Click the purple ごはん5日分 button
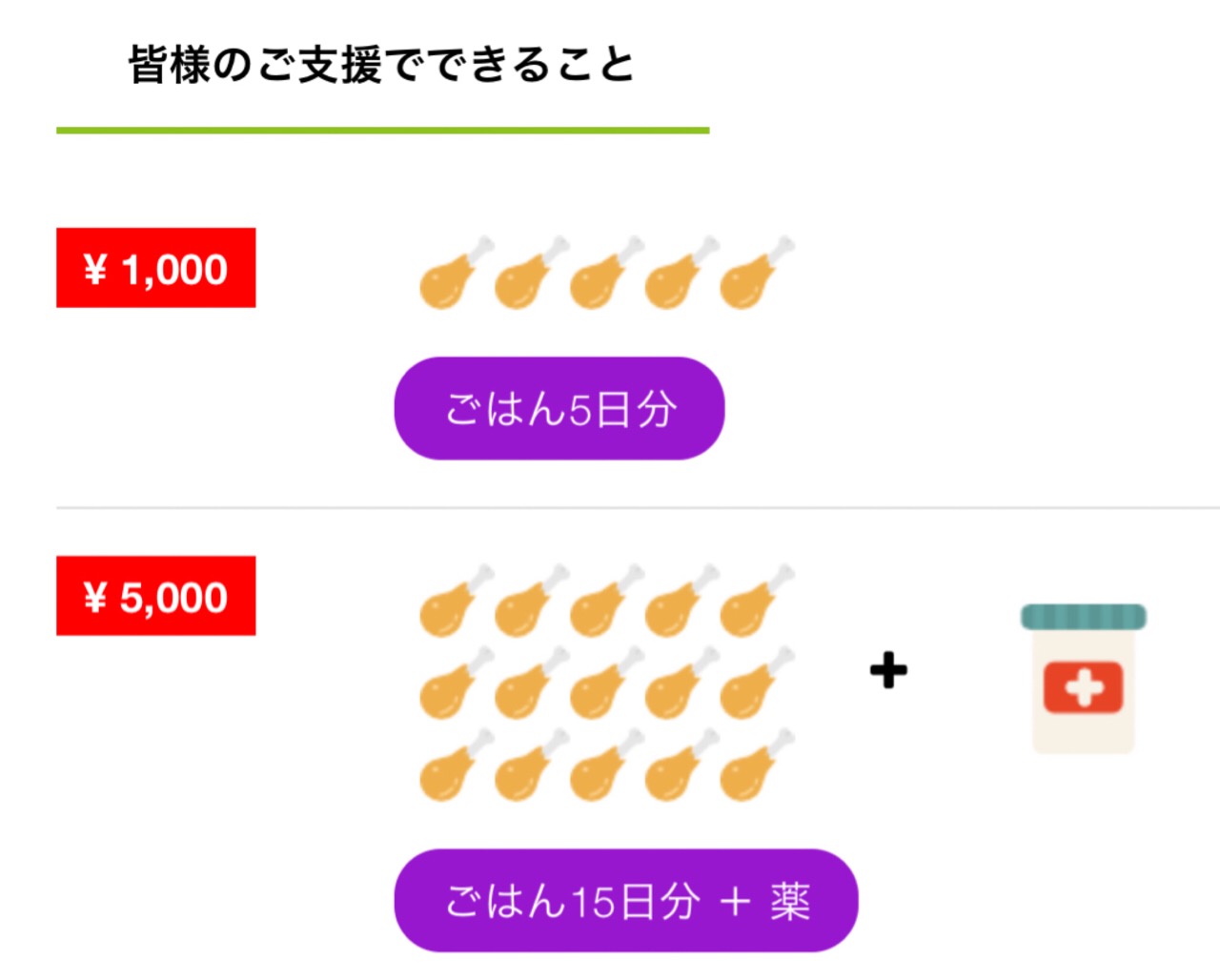This screenshot has width=1220, height=980. pyautogui.click(x=559, y=408)
